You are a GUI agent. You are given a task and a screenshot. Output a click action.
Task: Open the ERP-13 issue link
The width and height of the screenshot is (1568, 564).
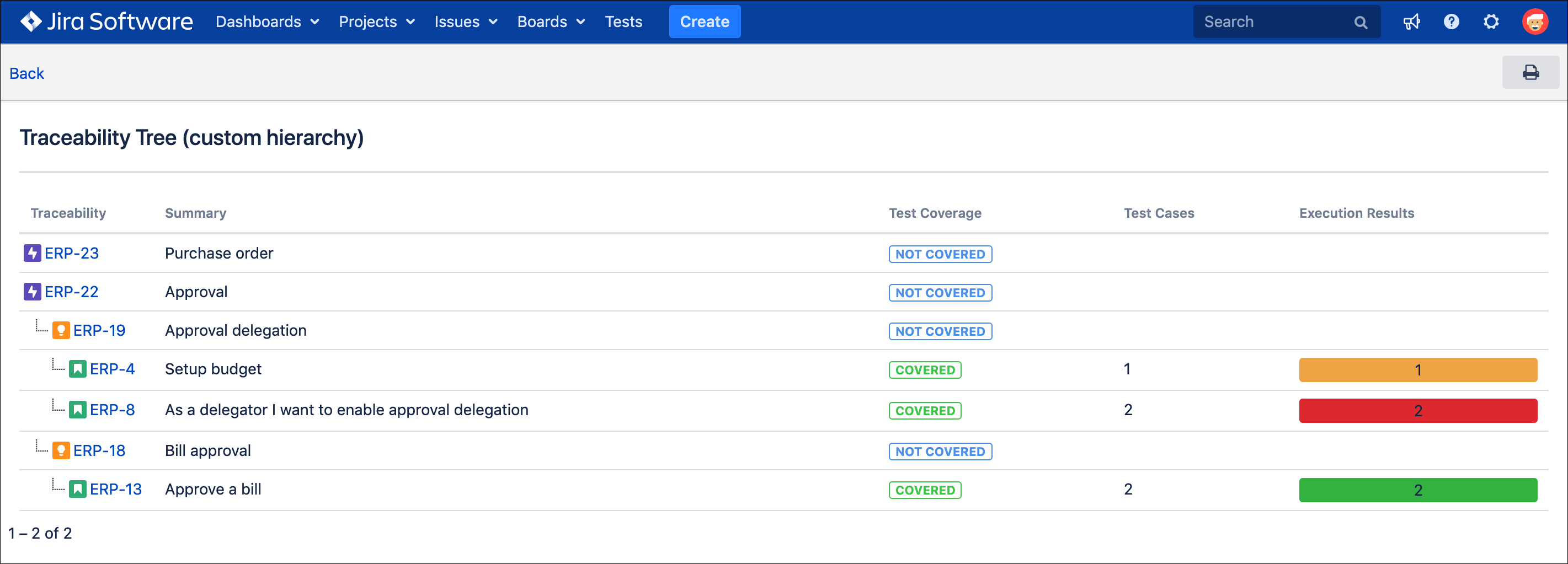(x=116, y=489)
